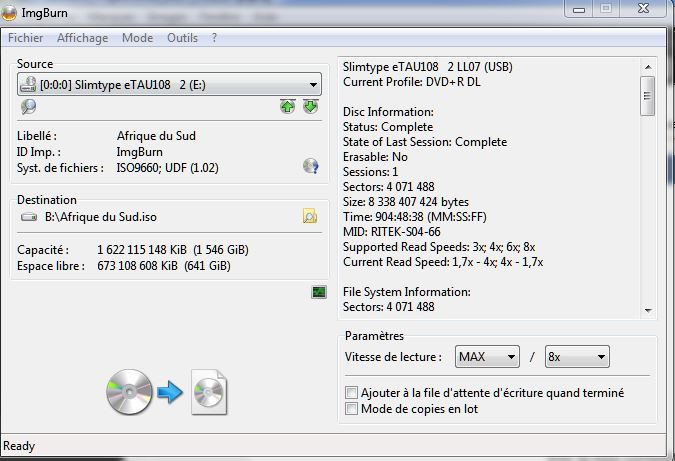Open the 8x read speed dropdown

click(x=577, y=357)
